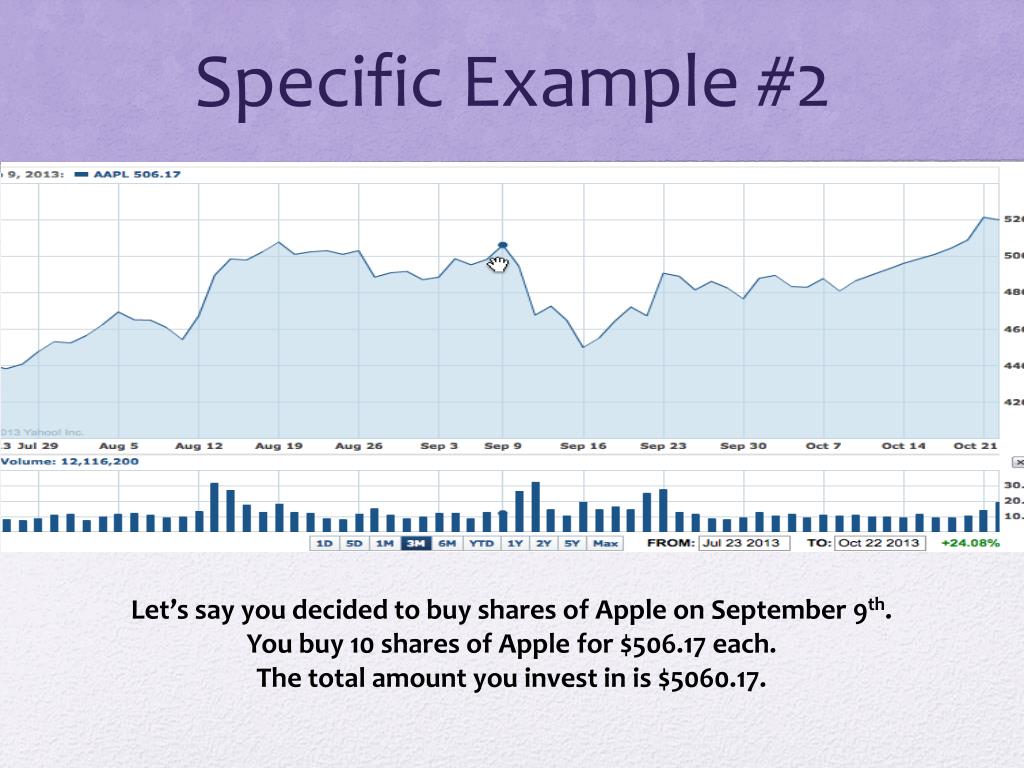
Task: Click the FROM date field Jul 23 2013
Action: [744, 543]
